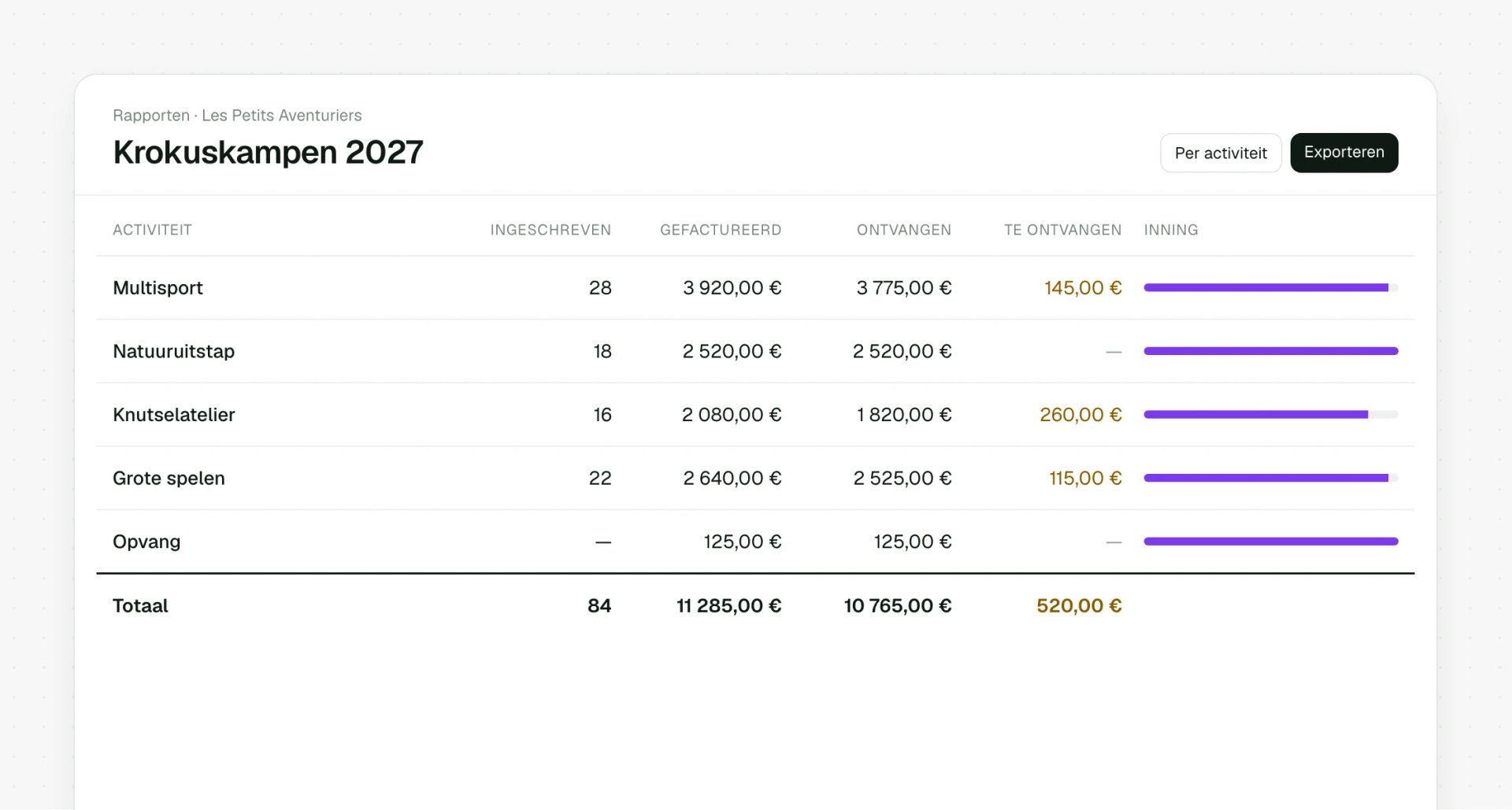This screenshot has height=810, width=1512.
Task: Select the Krokuskampen 2027 page title
Action: pyautogui.click(x=268, y=153)
